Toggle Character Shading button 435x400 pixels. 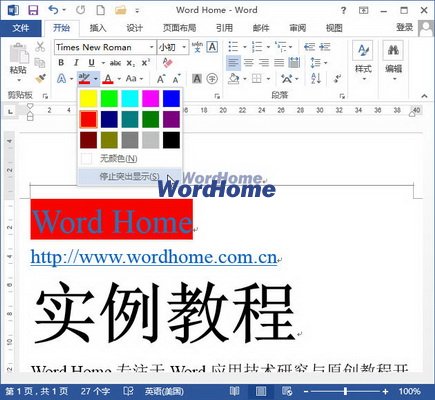(x=197, y=79)
